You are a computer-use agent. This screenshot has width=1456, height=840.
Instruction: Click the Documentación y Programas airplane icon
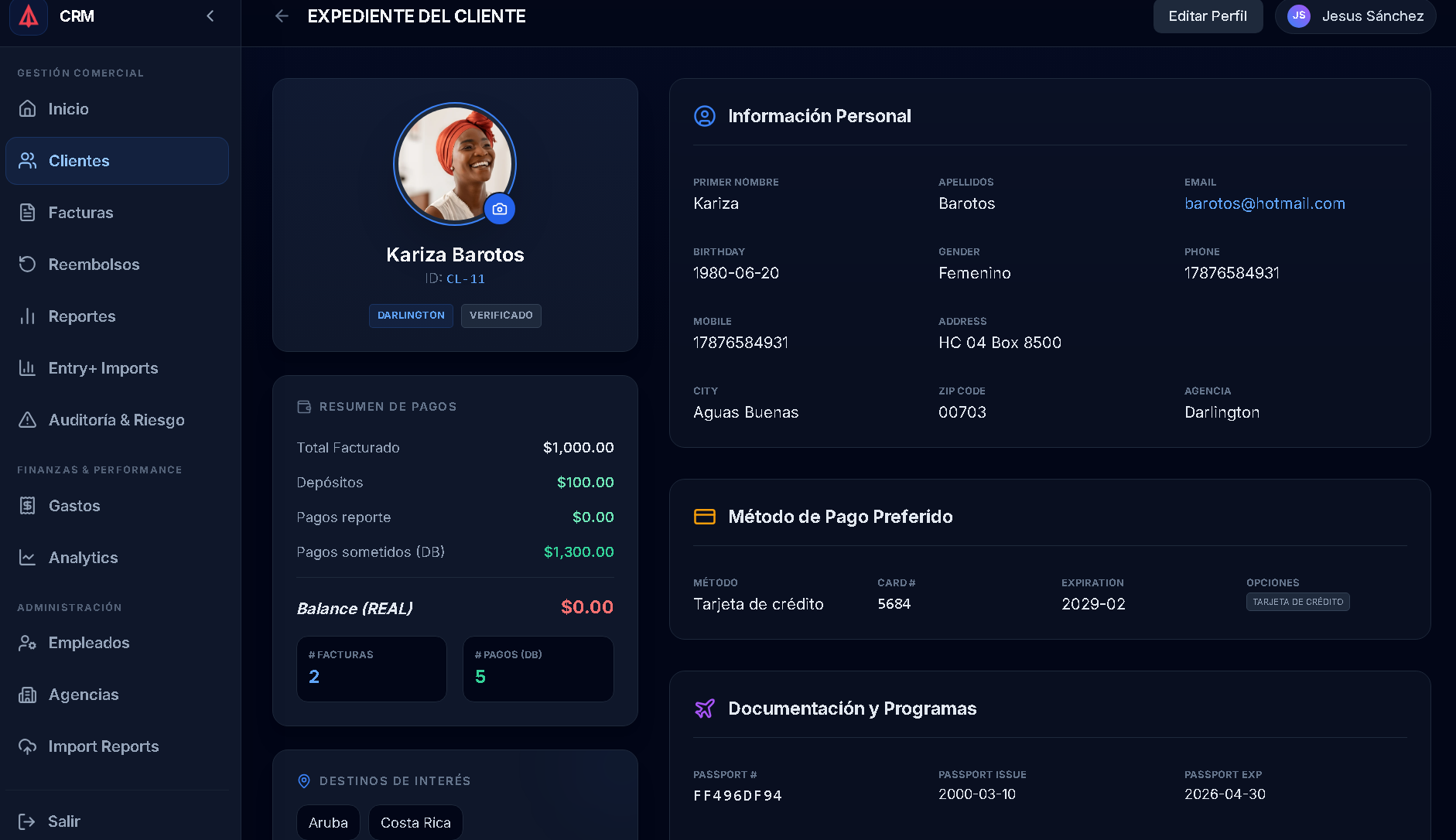point(705,709)
